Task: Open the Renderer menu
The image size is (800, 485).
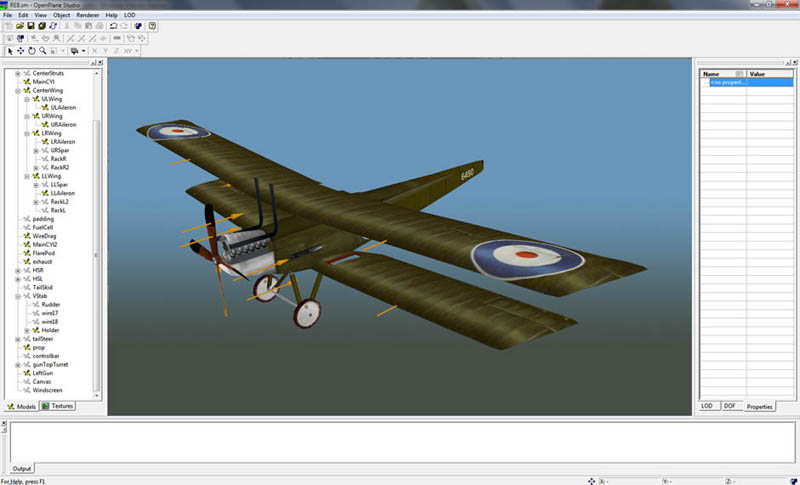Action: tap(88, 15)
